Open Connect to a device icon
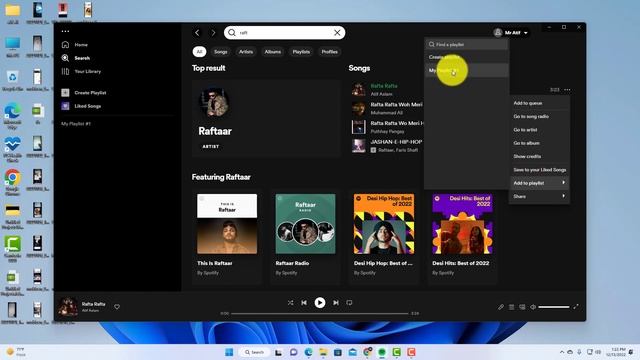 (x=522, y=307)
